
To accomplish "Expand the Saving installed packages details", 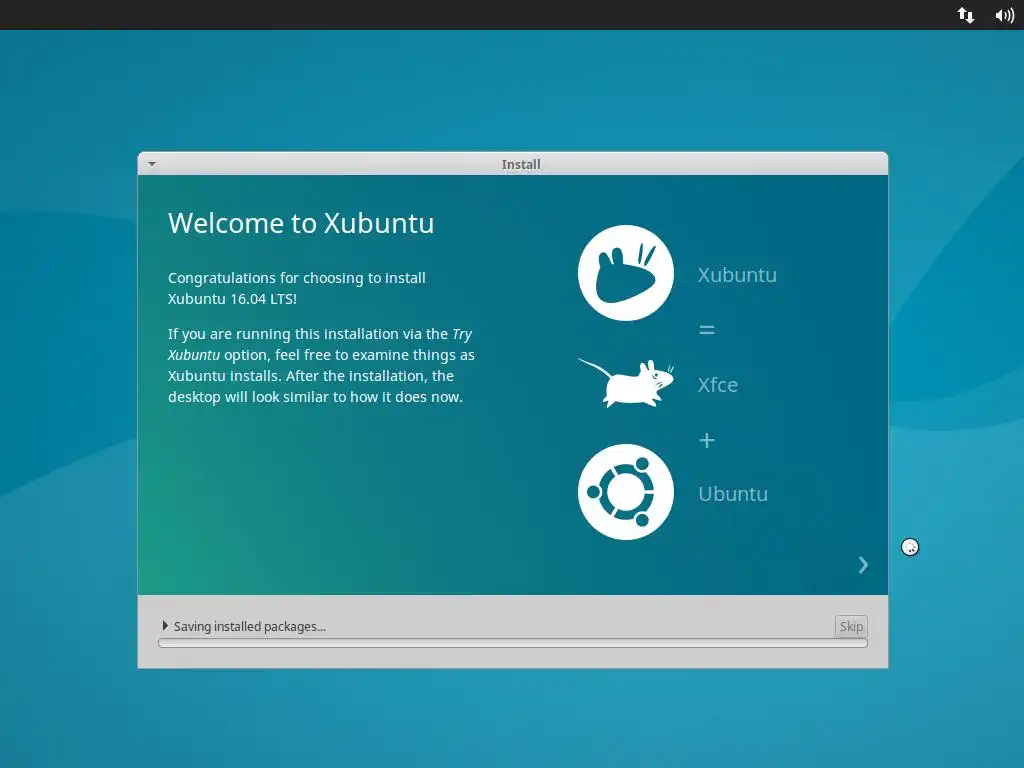I will pyautogui.click(x=165, y=626).
